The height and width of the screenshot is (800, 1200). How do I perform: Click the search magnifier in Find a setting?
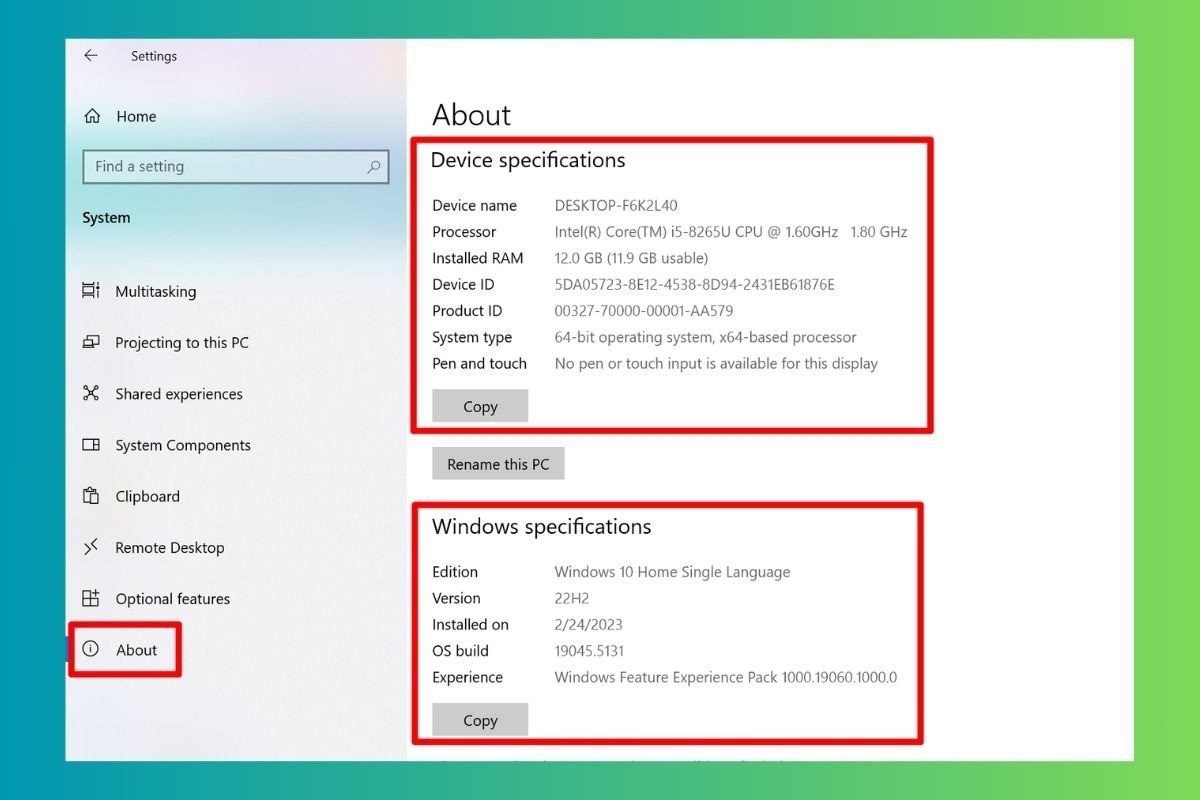pos(373,166)
